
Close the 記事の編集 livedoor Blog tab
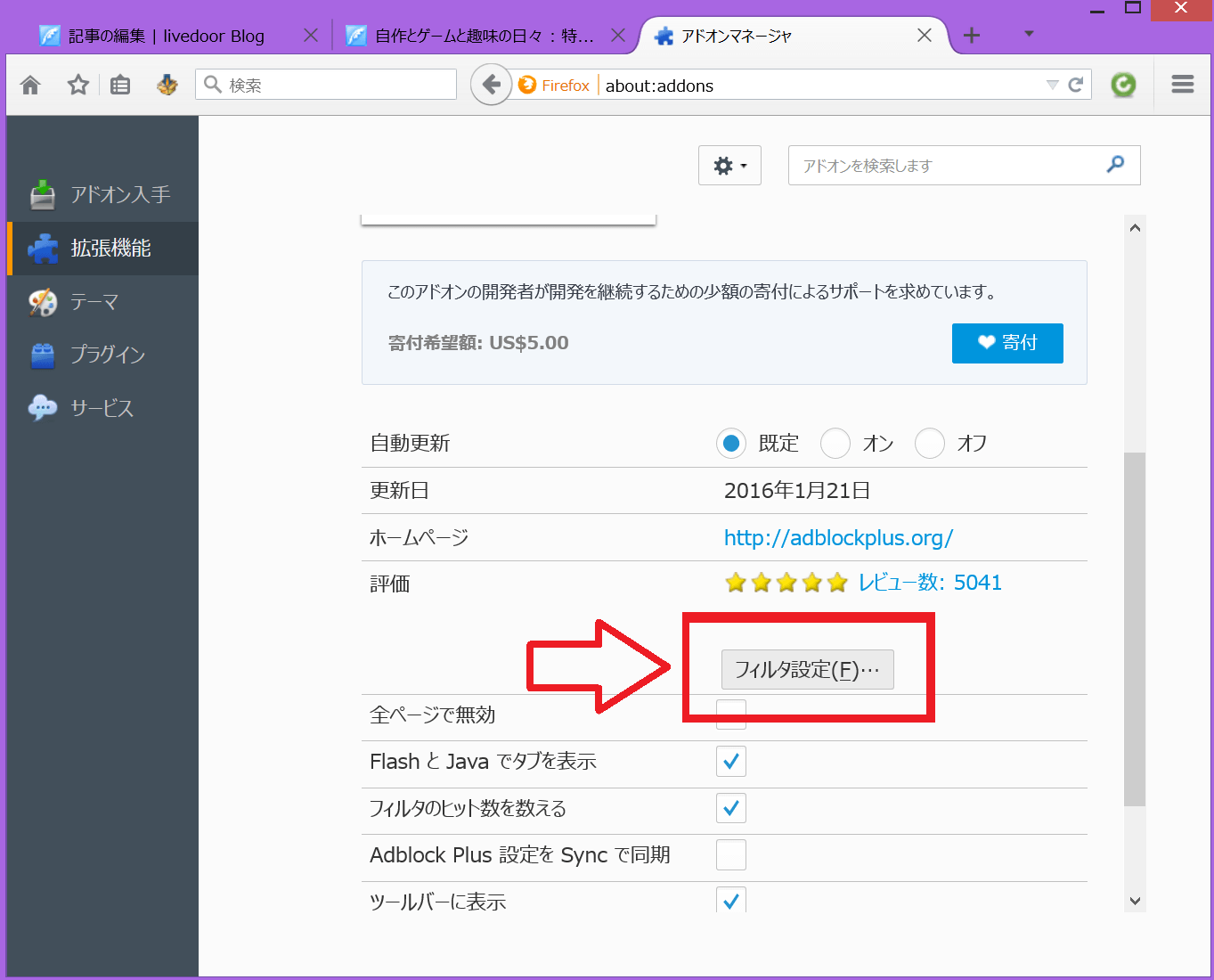[x=311, y=36]
